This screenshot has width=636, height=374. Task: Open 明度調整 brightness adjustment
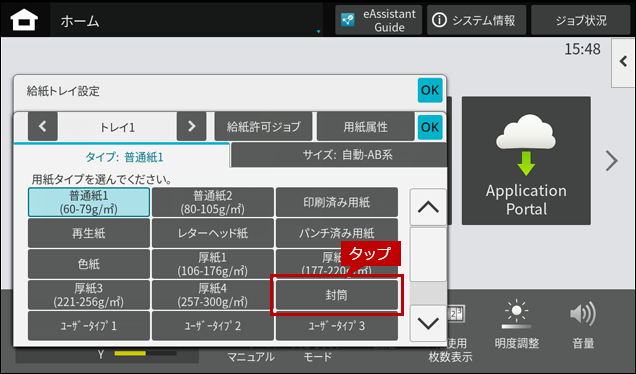516,325
